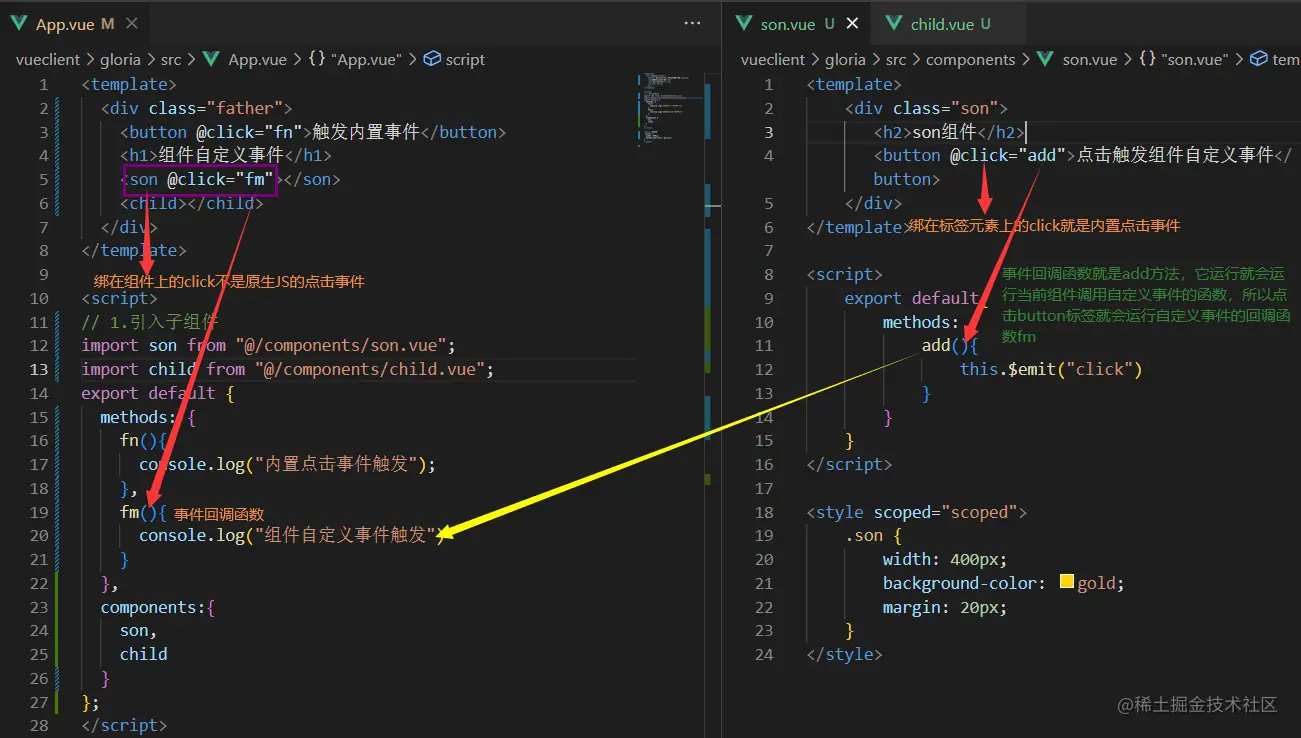Open the gold color picker swatch
This screenshot has height=738, width=1301.
click(1066, 583)
